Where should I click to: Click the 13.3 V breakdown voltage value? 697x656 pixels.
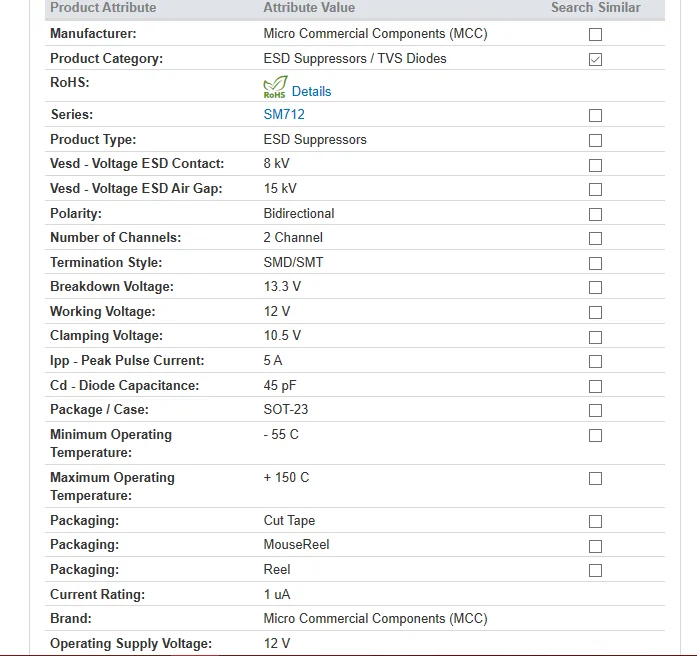pos(282,286)
